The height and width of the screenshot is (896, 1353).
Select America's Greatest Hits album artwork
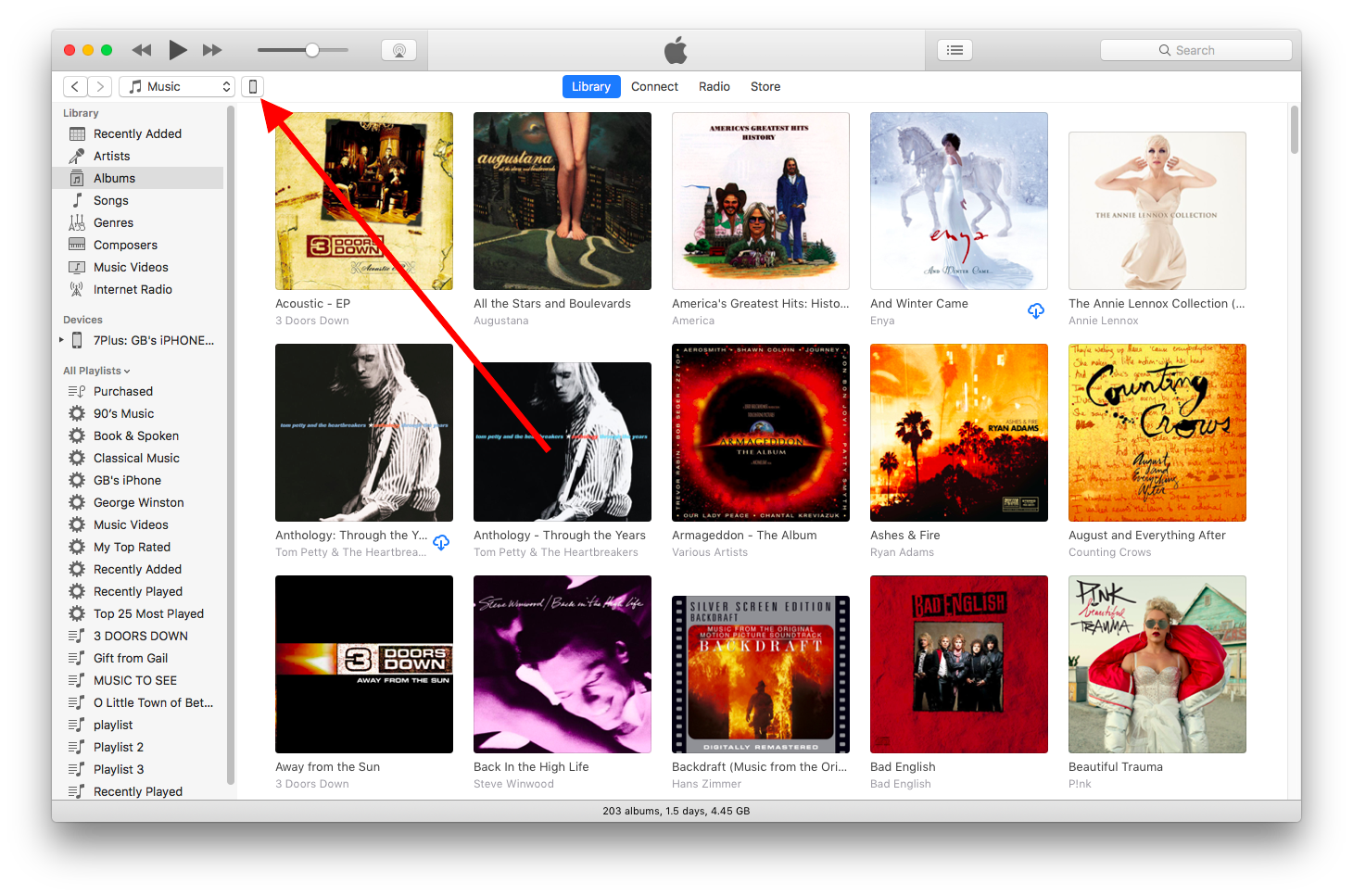tap(761, 201)
